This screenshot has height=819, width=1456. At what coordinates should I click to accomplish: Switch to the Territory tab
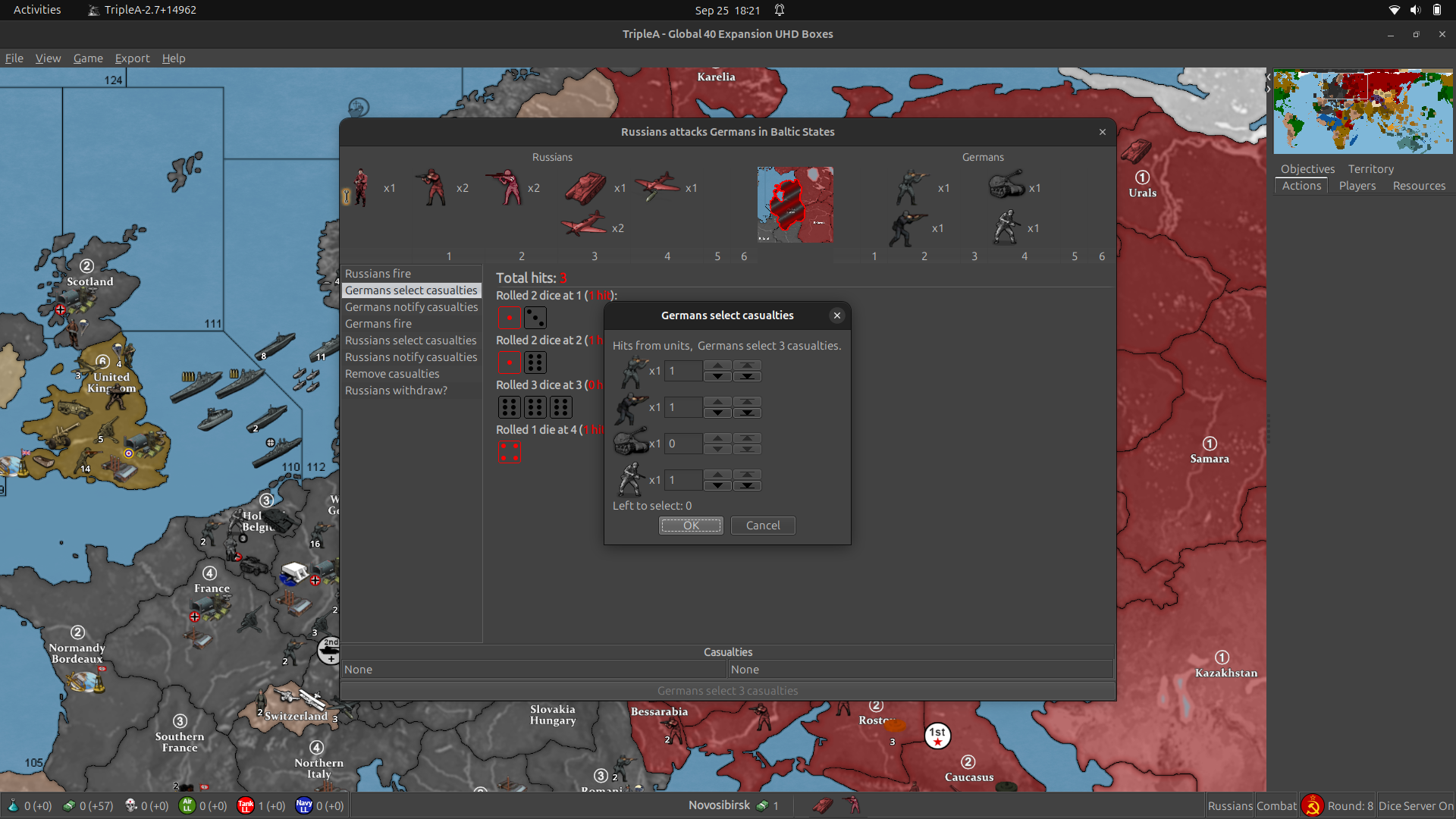(x=1370, y=169)
